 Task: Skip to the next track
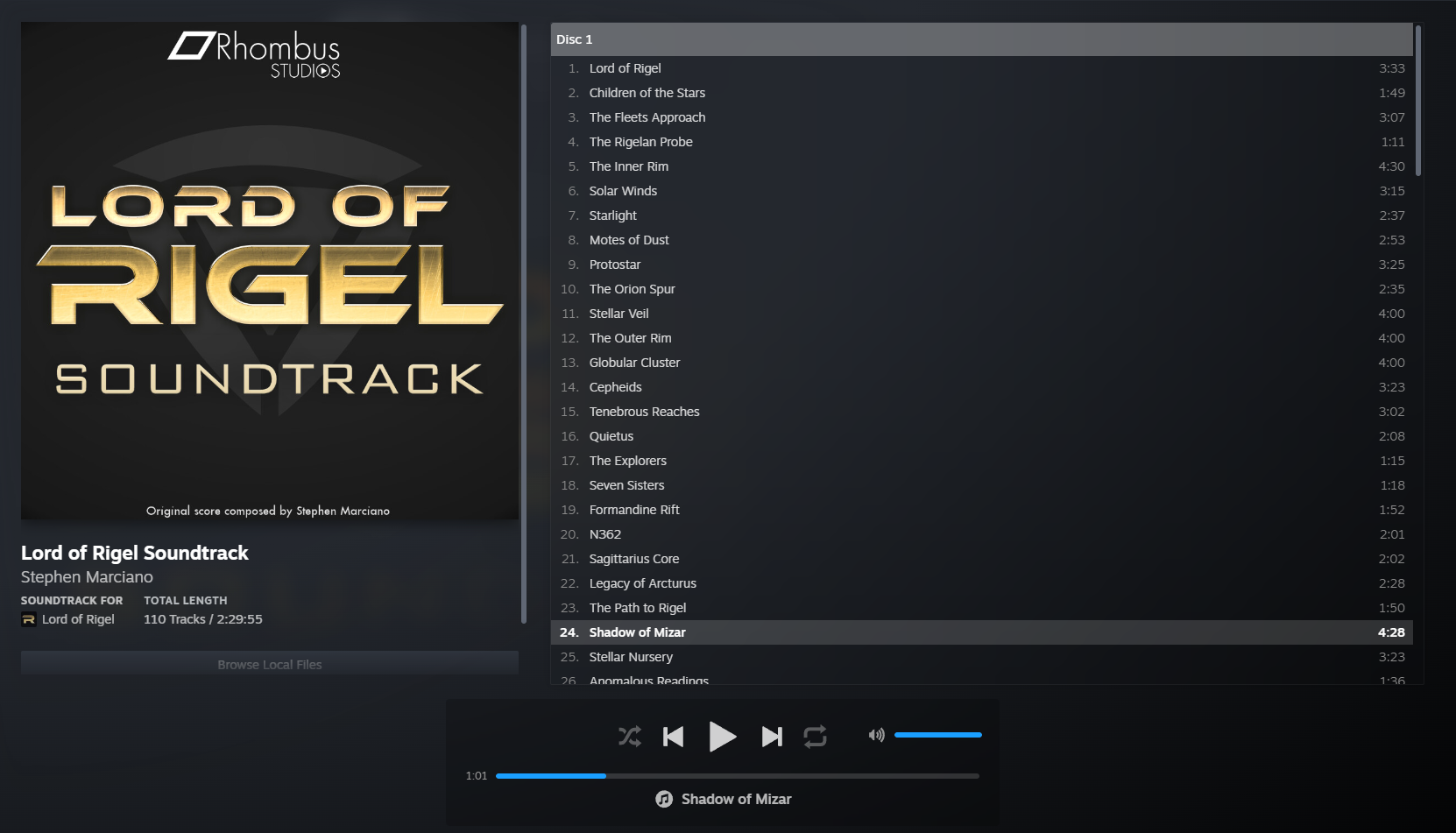coord(772,737)
